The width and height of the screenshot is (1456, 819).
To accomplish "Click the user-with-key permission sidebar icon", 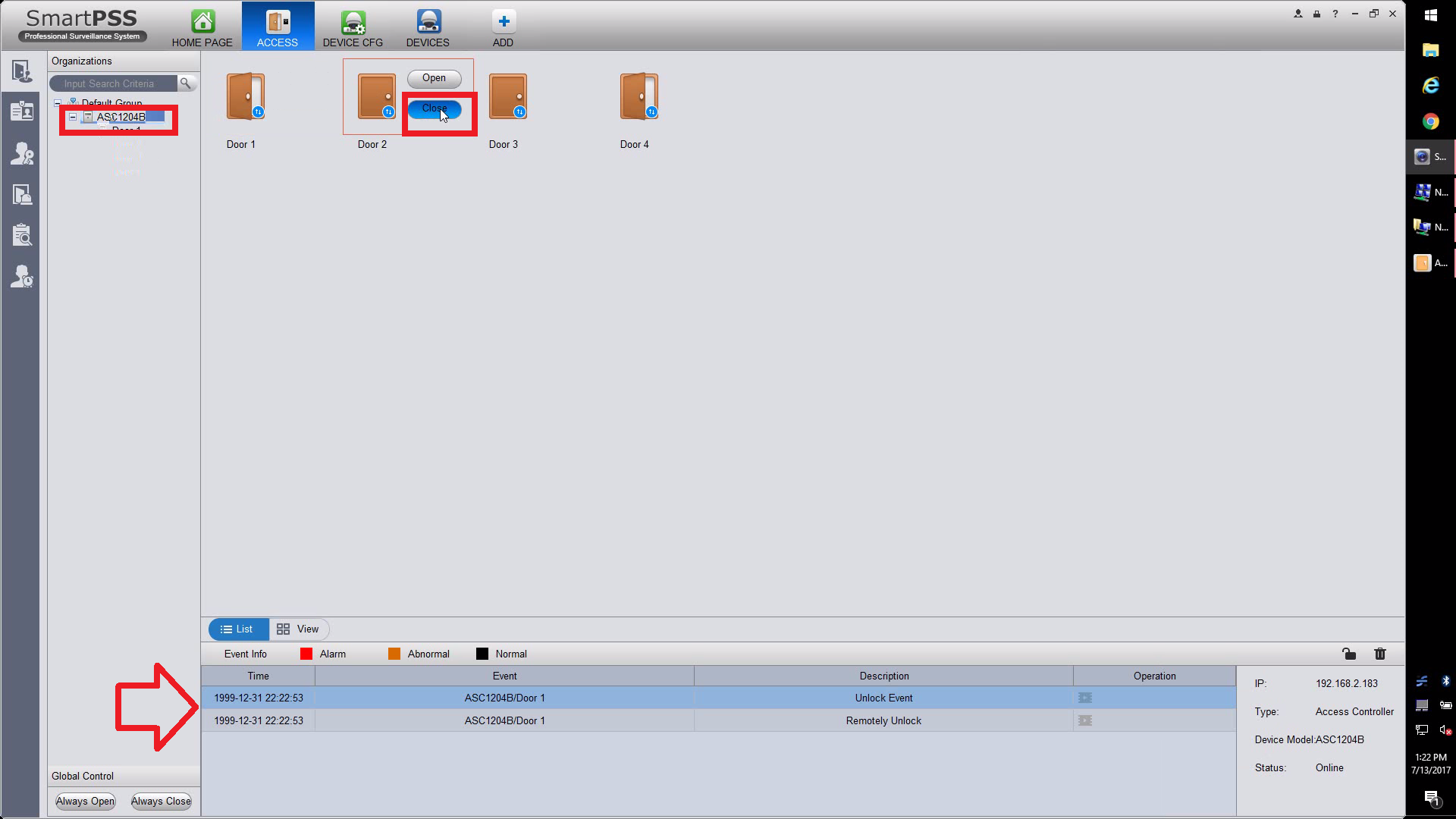I will click(22, 154).
